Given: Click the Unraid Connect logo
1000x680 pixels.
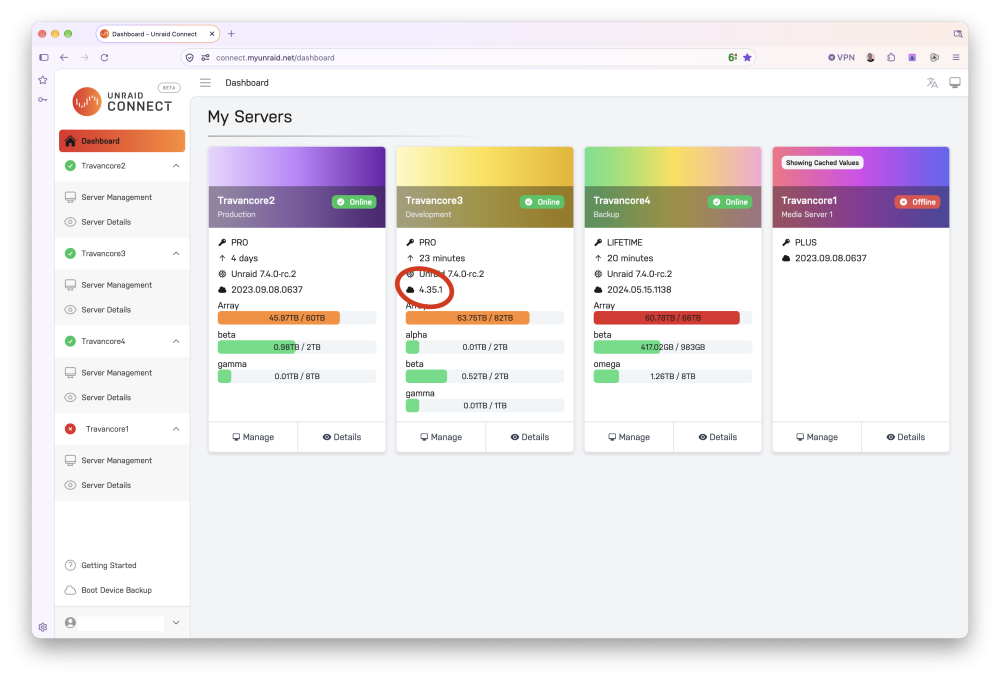Looking at the screenshot, I should [x=122, y=101].
